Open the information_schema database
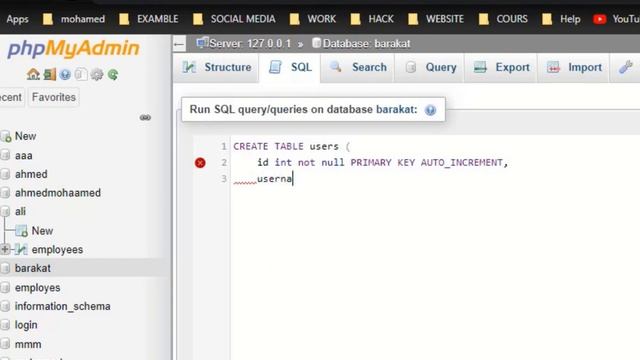Screen dimensions: 640x360 pyautogui.click(x=62, y=307)
